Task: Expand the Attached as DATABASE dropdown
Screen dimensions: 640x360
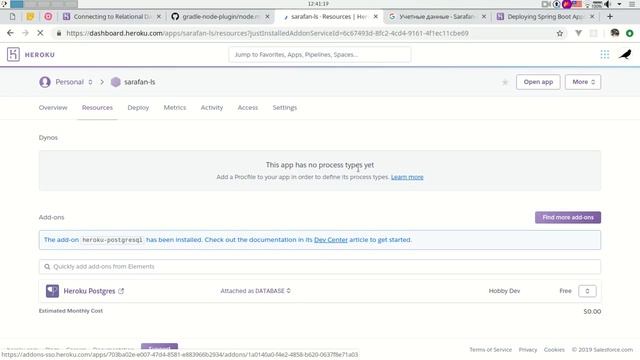Action: pyautogui.click(x=256, y=291)
